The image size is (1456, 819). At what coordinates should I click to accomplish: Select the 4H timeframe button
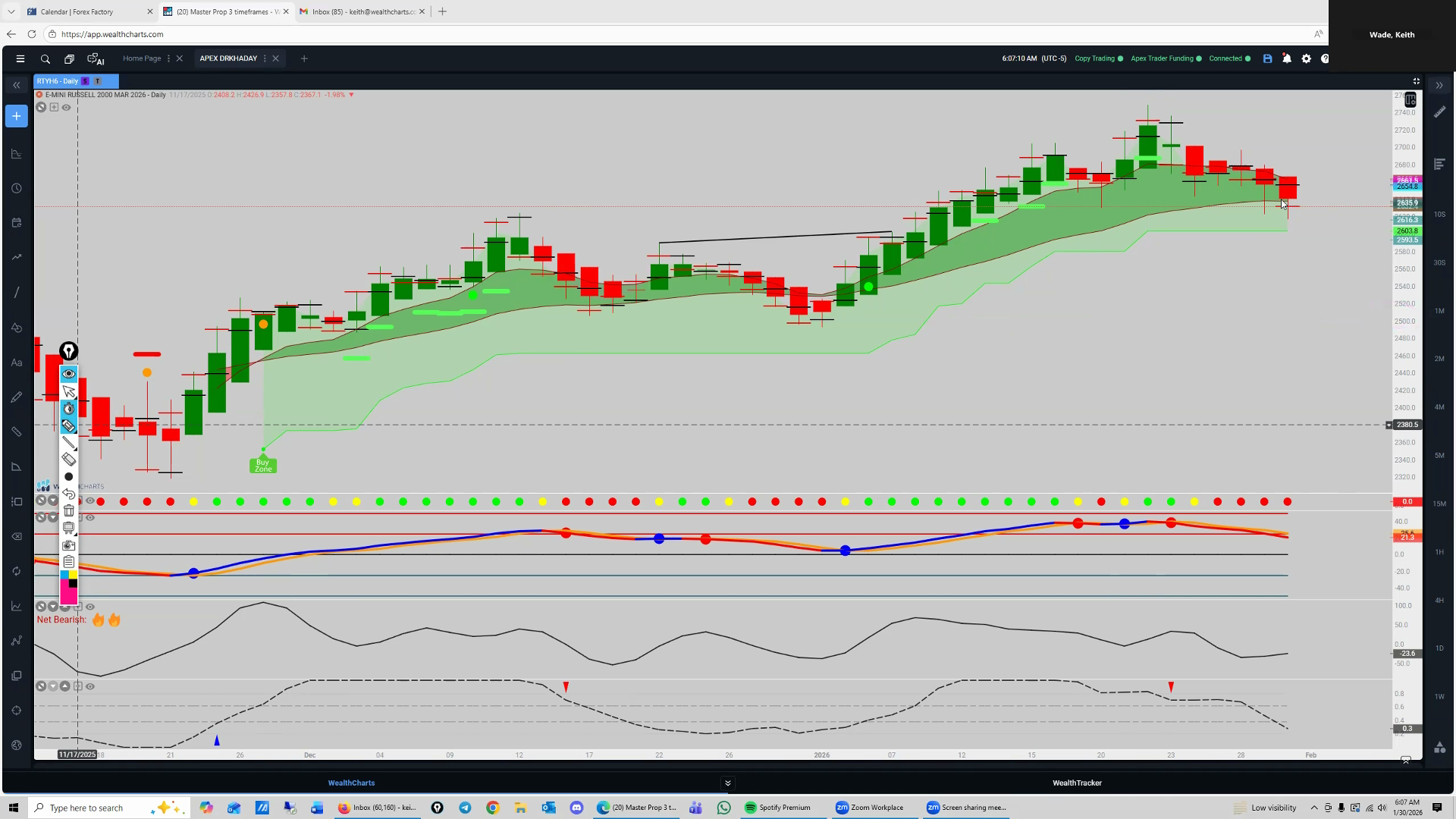point(1439,600)
